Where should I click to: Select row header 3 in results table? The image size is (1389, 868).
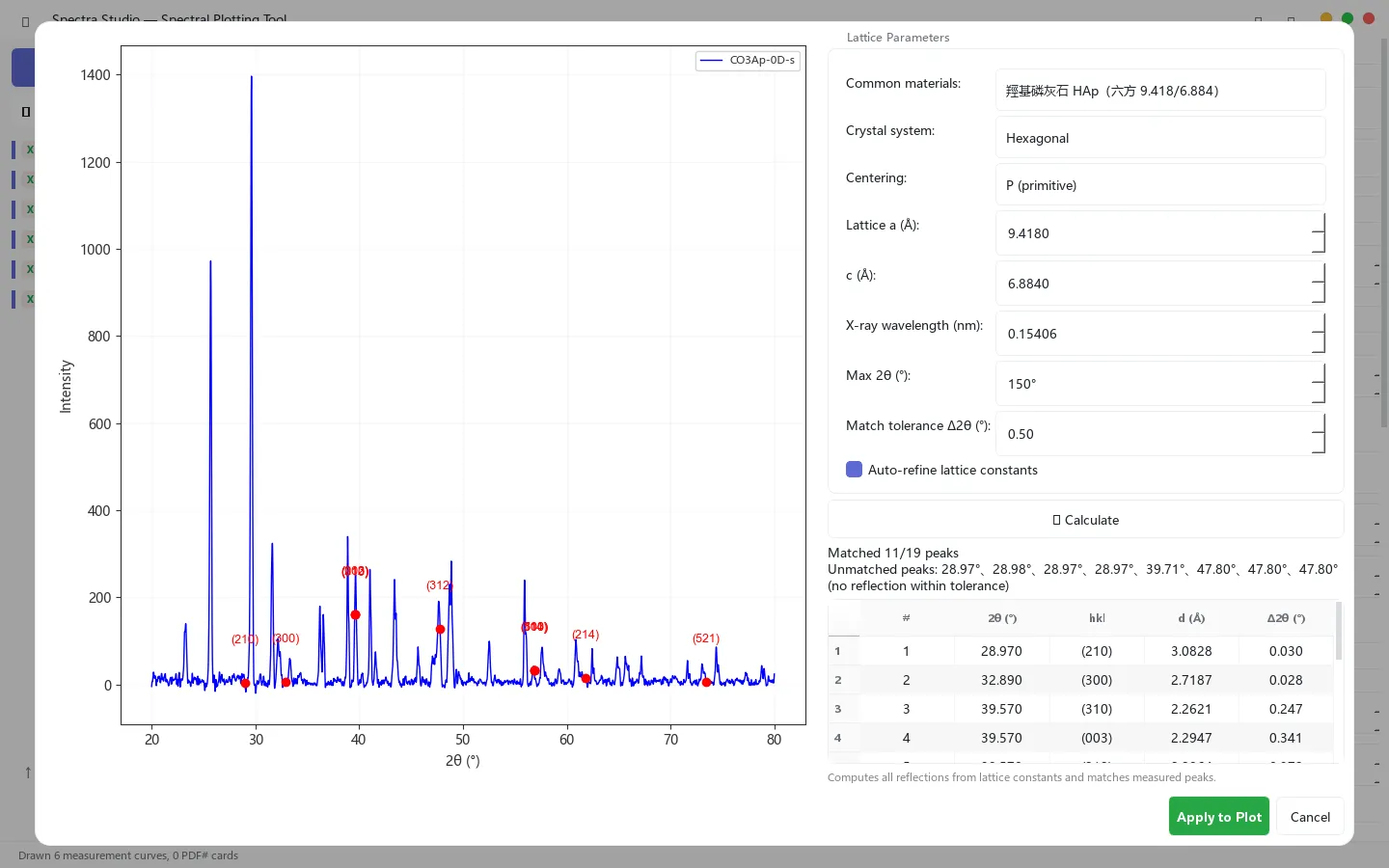click(844, 709)
